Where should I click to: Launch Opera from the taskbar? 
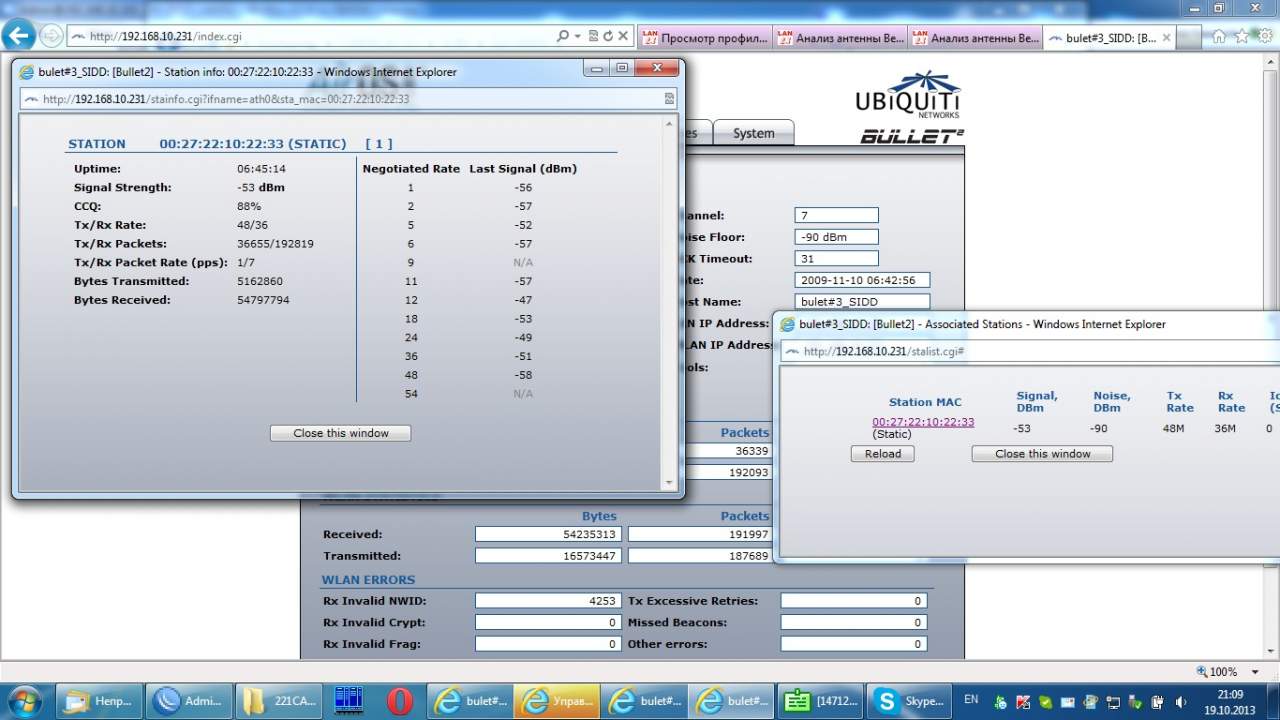tap(400, 701)
